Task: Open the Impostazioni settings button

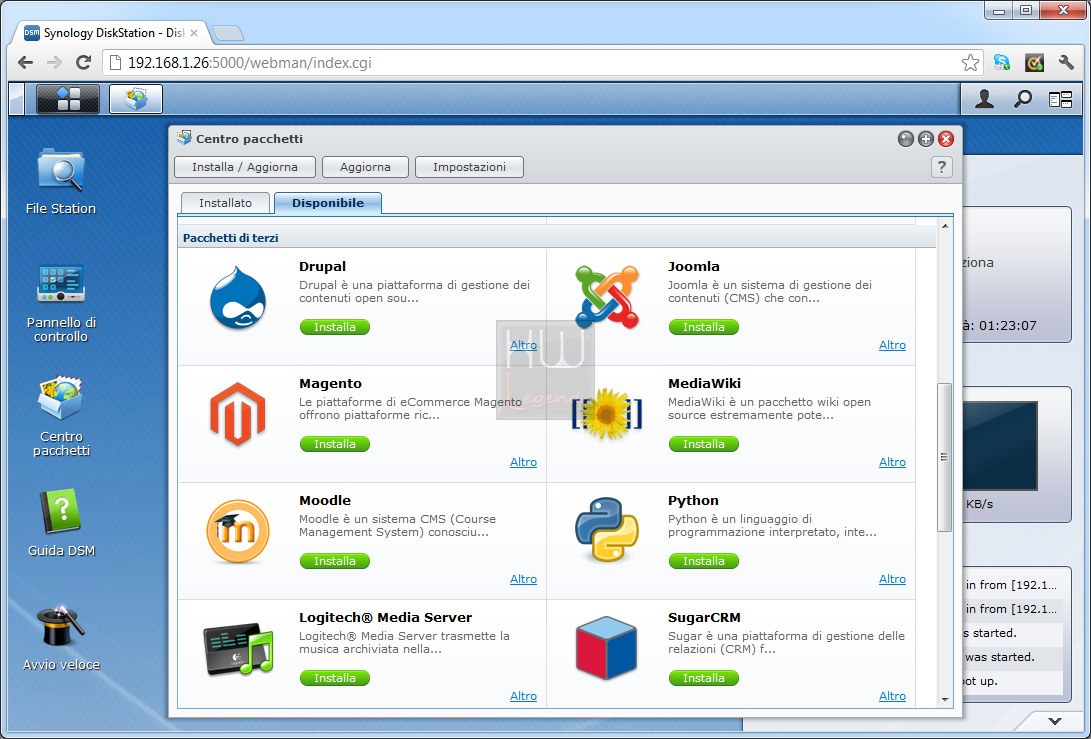Action: tap(469, 167)
